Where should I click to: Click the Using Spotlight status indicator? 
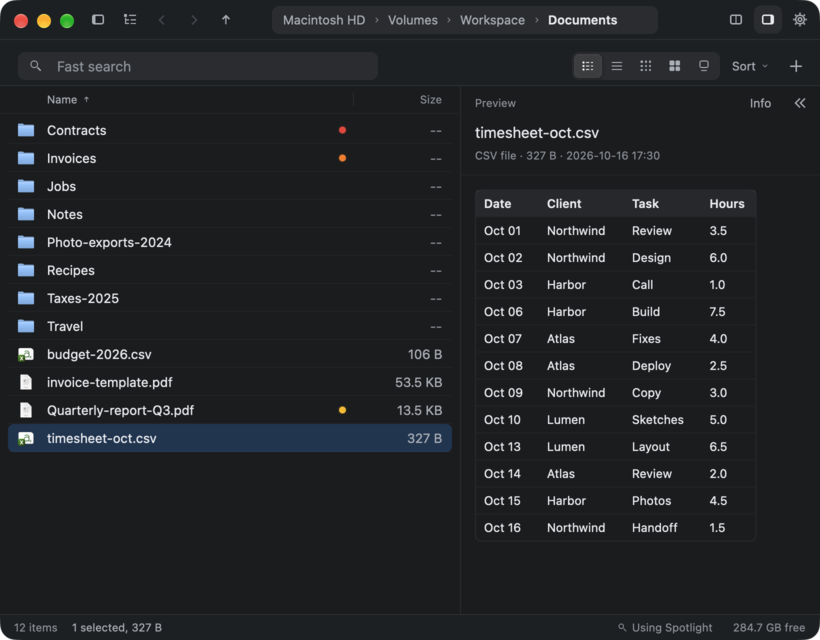[665, 627]
